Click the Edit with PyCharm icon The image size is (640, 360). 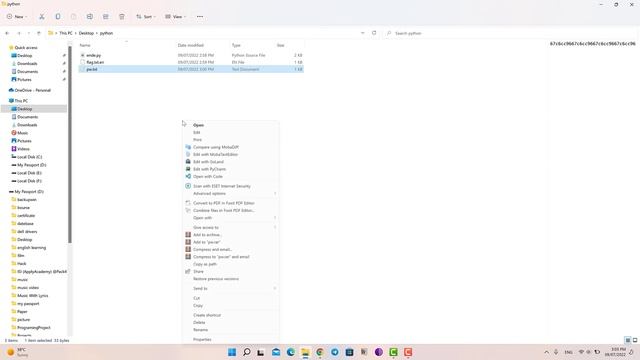(x=188, y=169)
